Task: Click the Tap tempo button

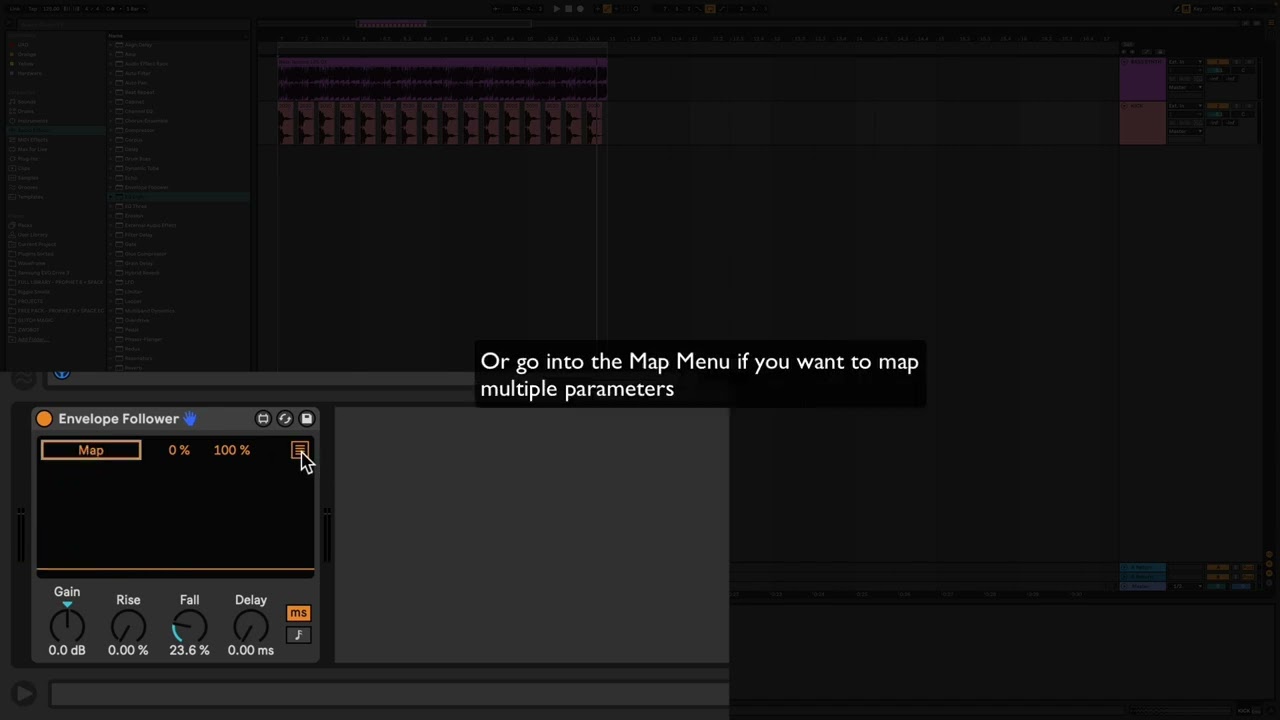Action: [33, 9]
